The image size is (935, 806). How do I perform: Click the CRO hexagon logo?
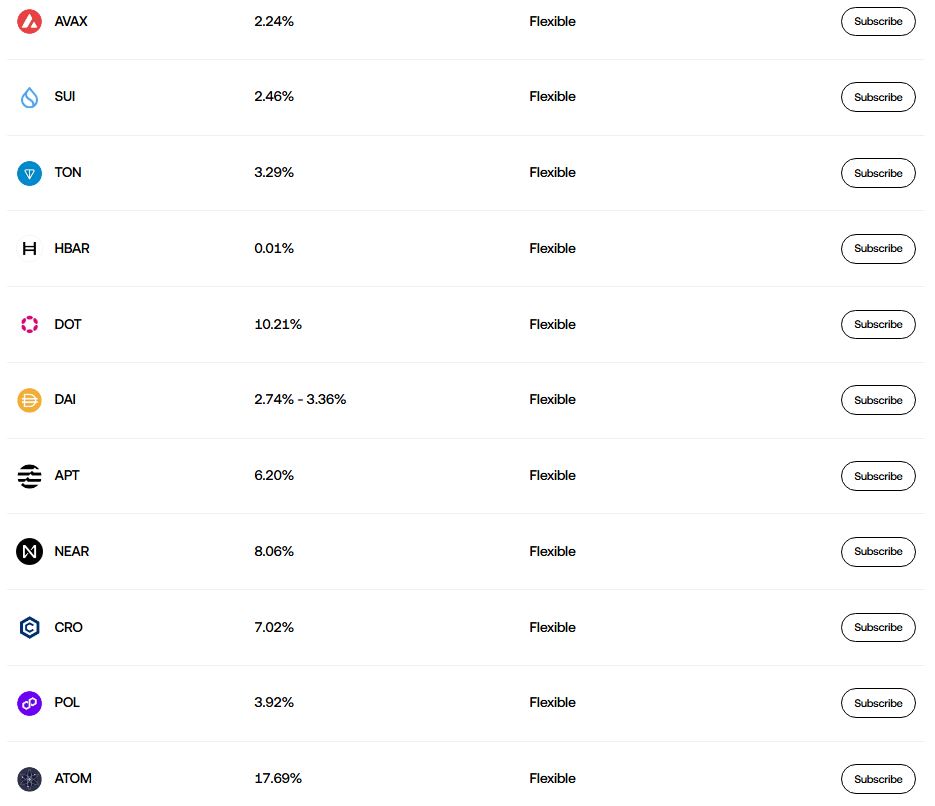[x=29, y=627]
